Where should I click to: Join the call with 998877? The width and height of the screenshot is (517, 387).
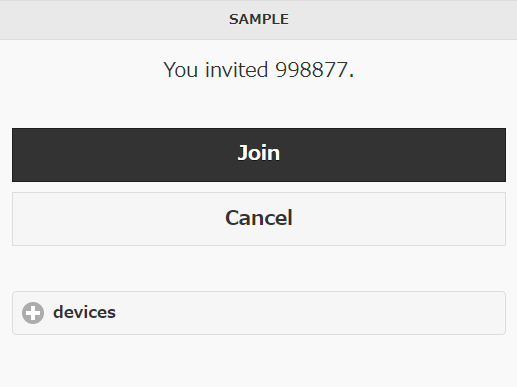click(259, 155)
